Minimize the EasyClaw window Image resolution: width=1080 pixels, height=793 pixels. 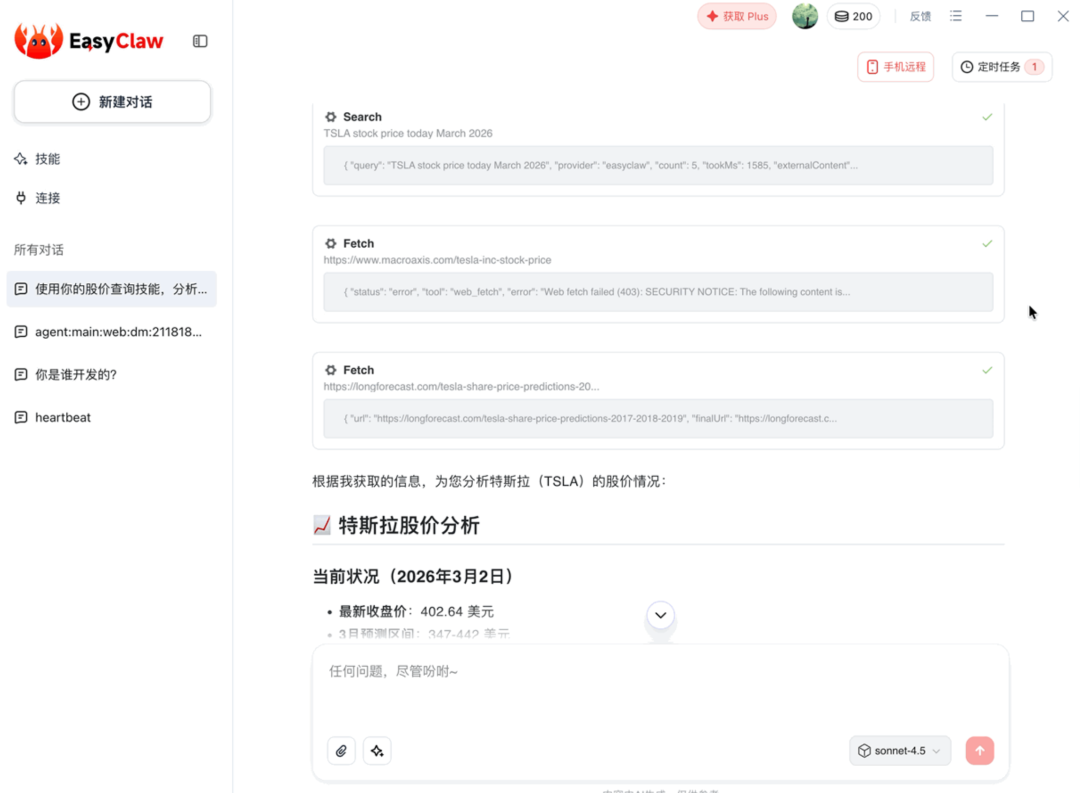pos(991,16)
